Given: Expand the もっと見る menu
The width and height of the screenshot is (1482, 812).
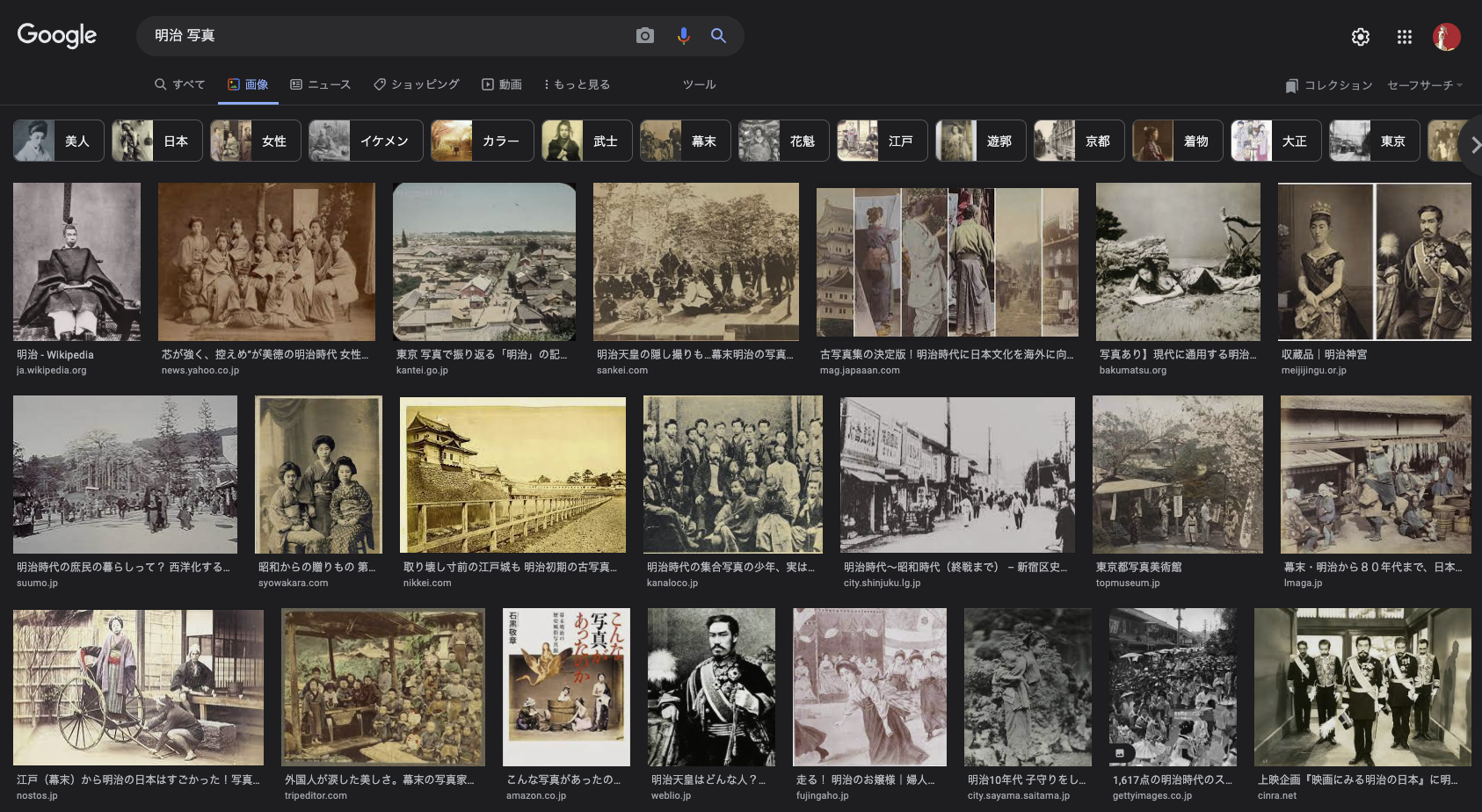Looking at the screenshot, I should point(577,84).
